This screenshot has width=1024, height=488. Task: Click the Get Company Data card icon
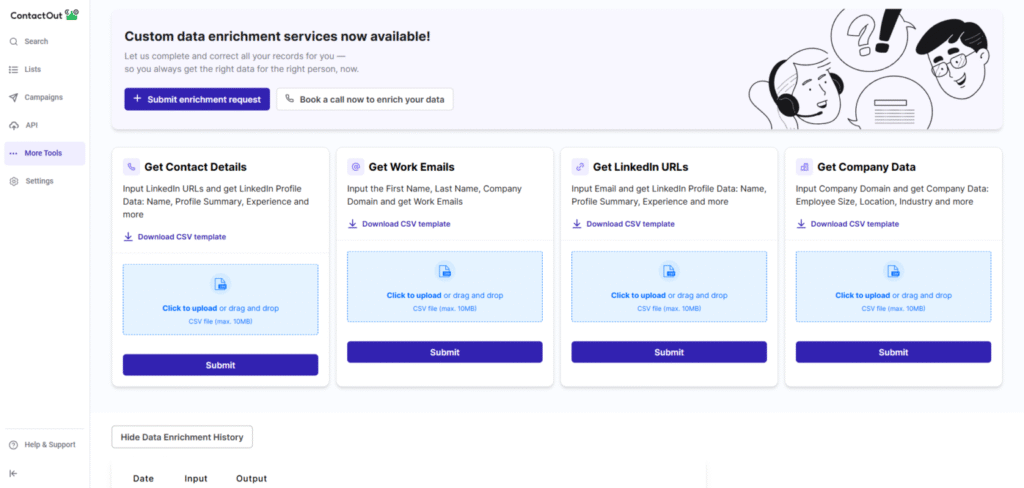[804, 167]
